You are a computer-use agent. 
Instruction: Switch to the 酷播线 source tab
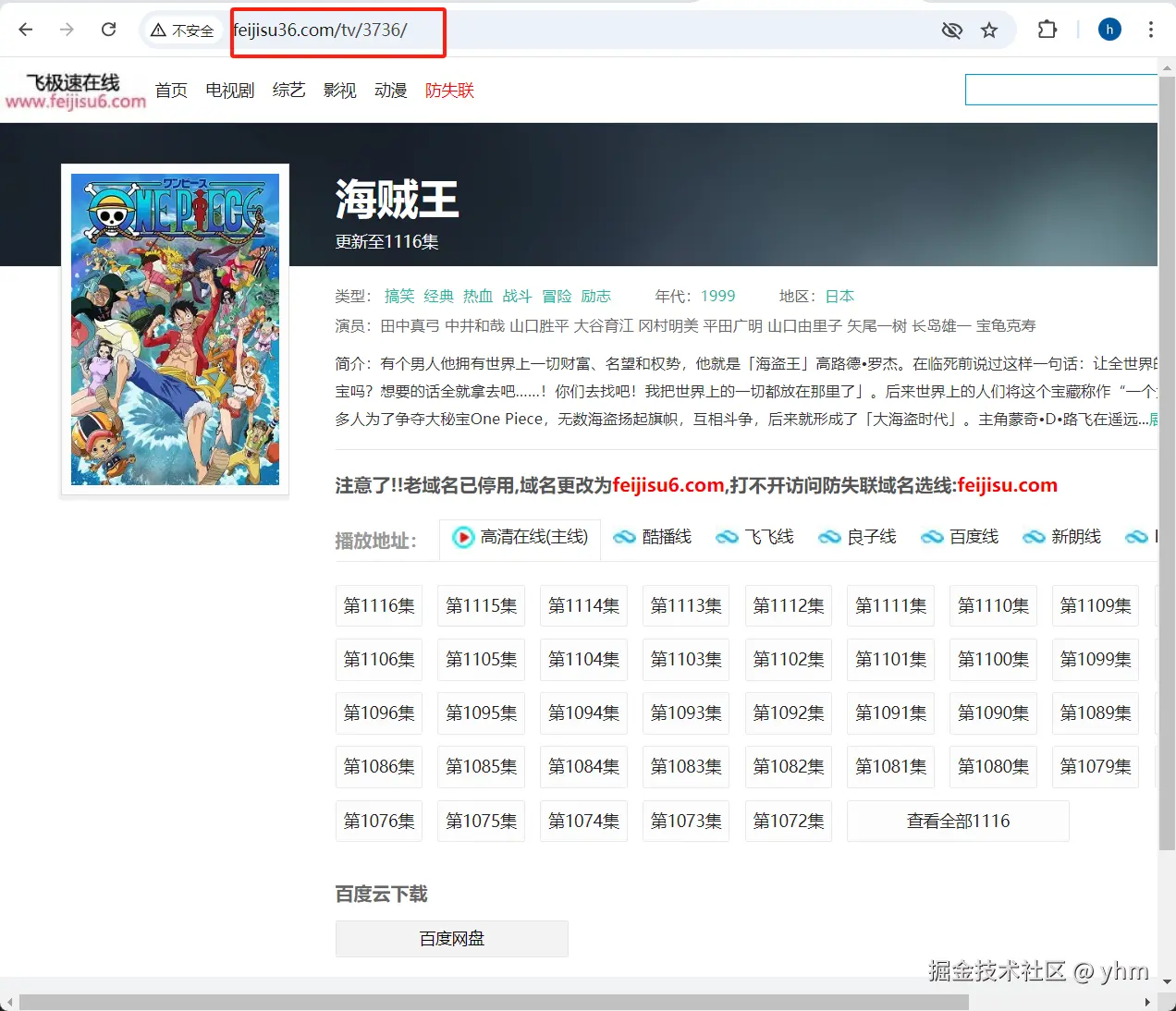653,537
